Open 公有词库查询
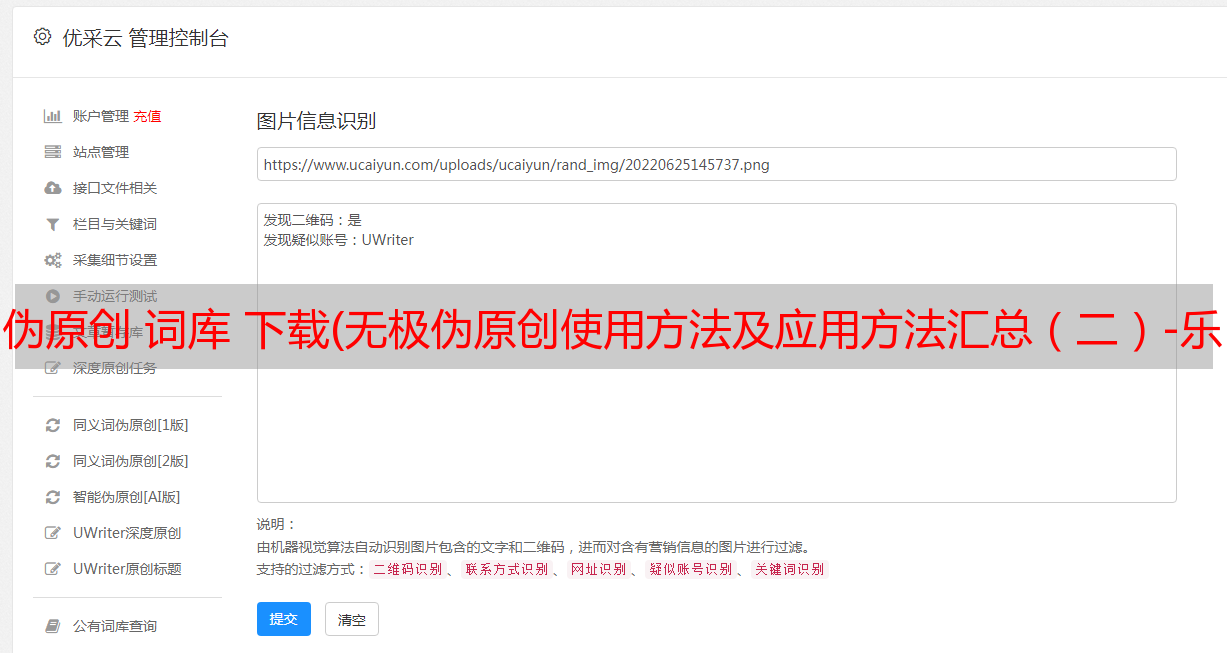The width and height of the screenshot is (1227, 653). click(x=115, y=626)
